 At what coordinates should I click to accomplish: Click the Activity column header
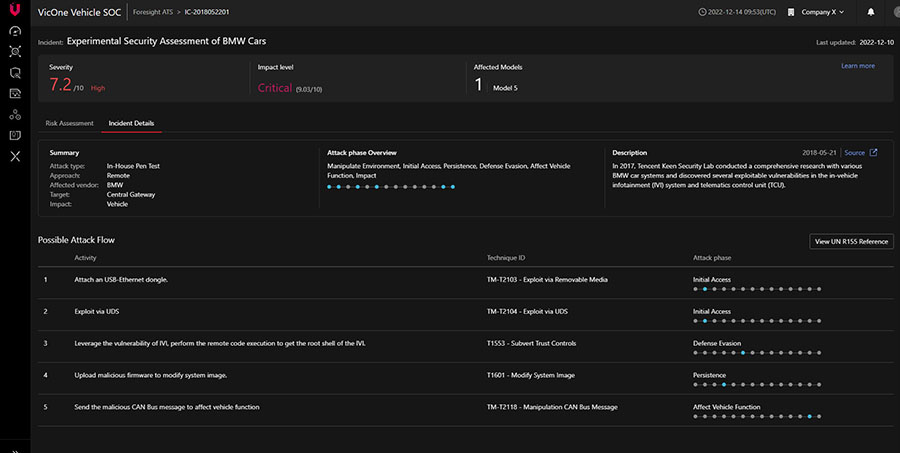pos(85,258)
